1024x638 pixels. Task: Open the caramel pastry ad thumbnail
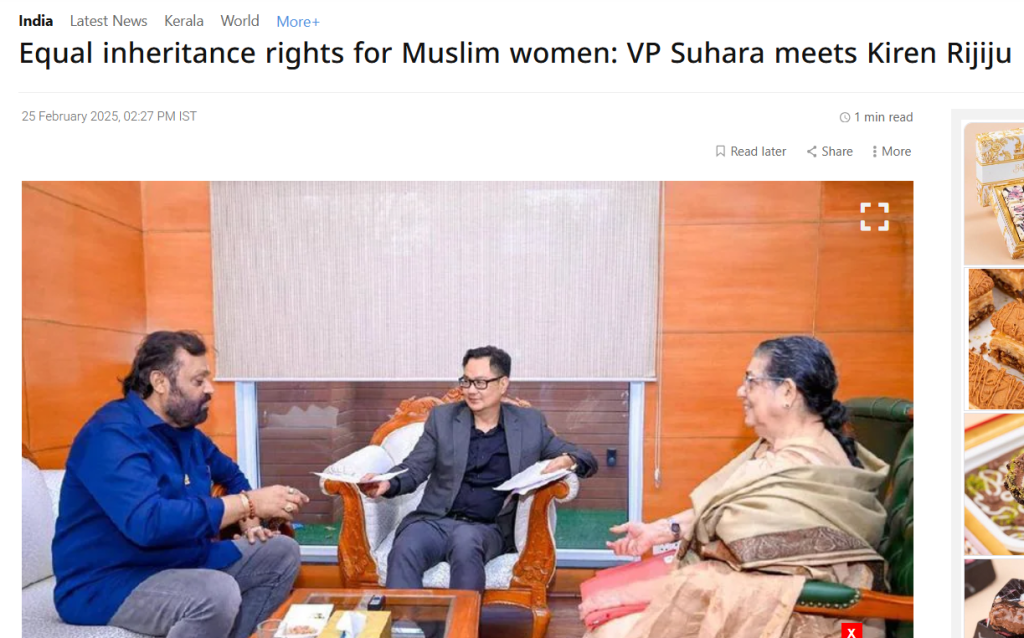point(994,339)
